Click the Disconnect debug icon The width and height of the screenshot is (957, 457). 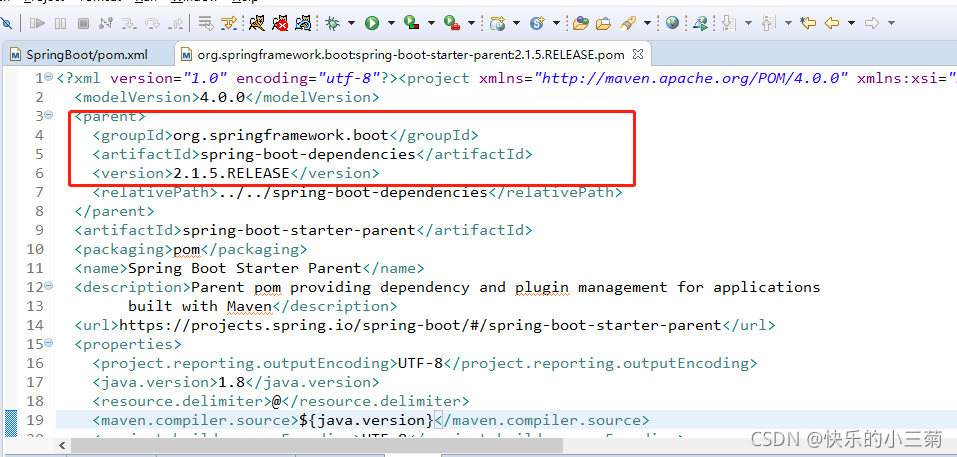[106, 23]
